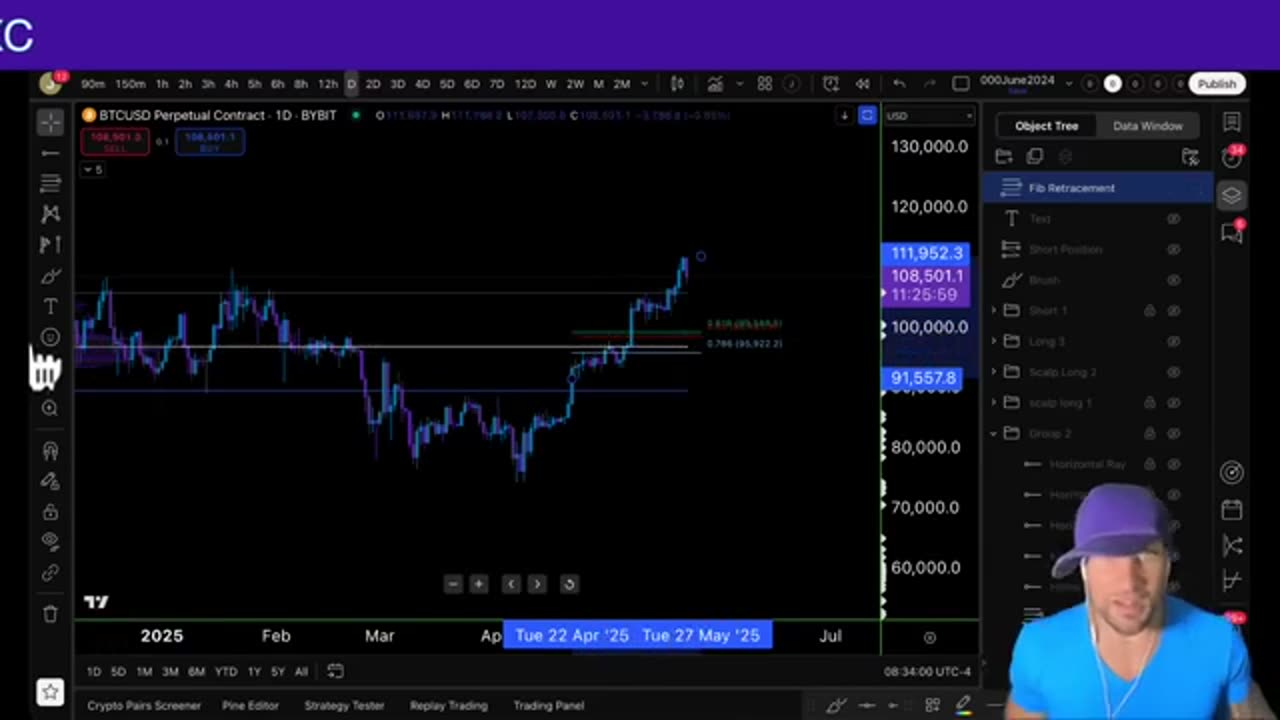The width and height of the screenshot is (1280, 720).
Task: Toggle stay in drawing mode
Action: (50, 481)
